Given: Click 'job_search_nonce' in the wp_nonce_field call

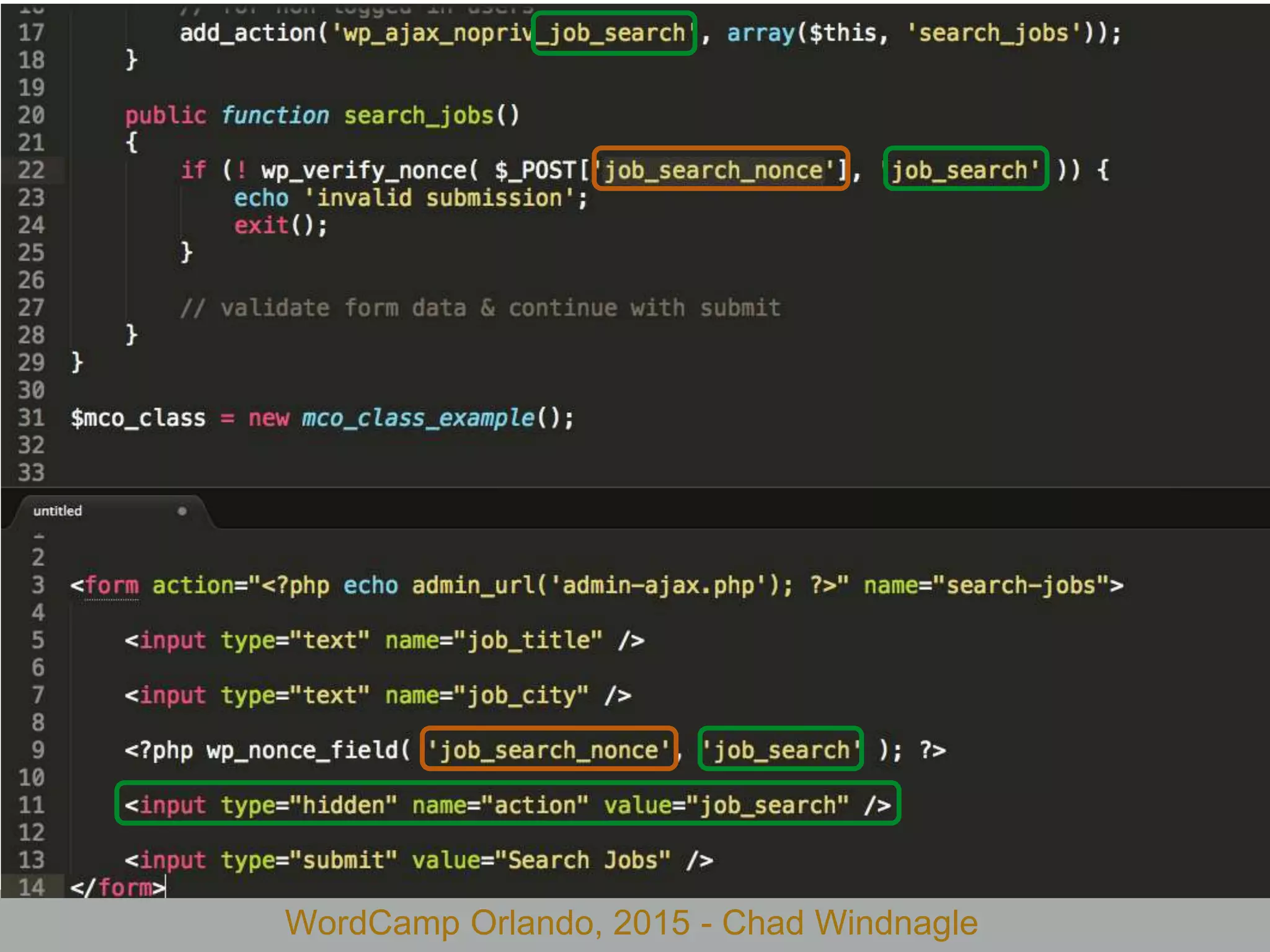Looking at the screenshot, I should pos(548,750).
